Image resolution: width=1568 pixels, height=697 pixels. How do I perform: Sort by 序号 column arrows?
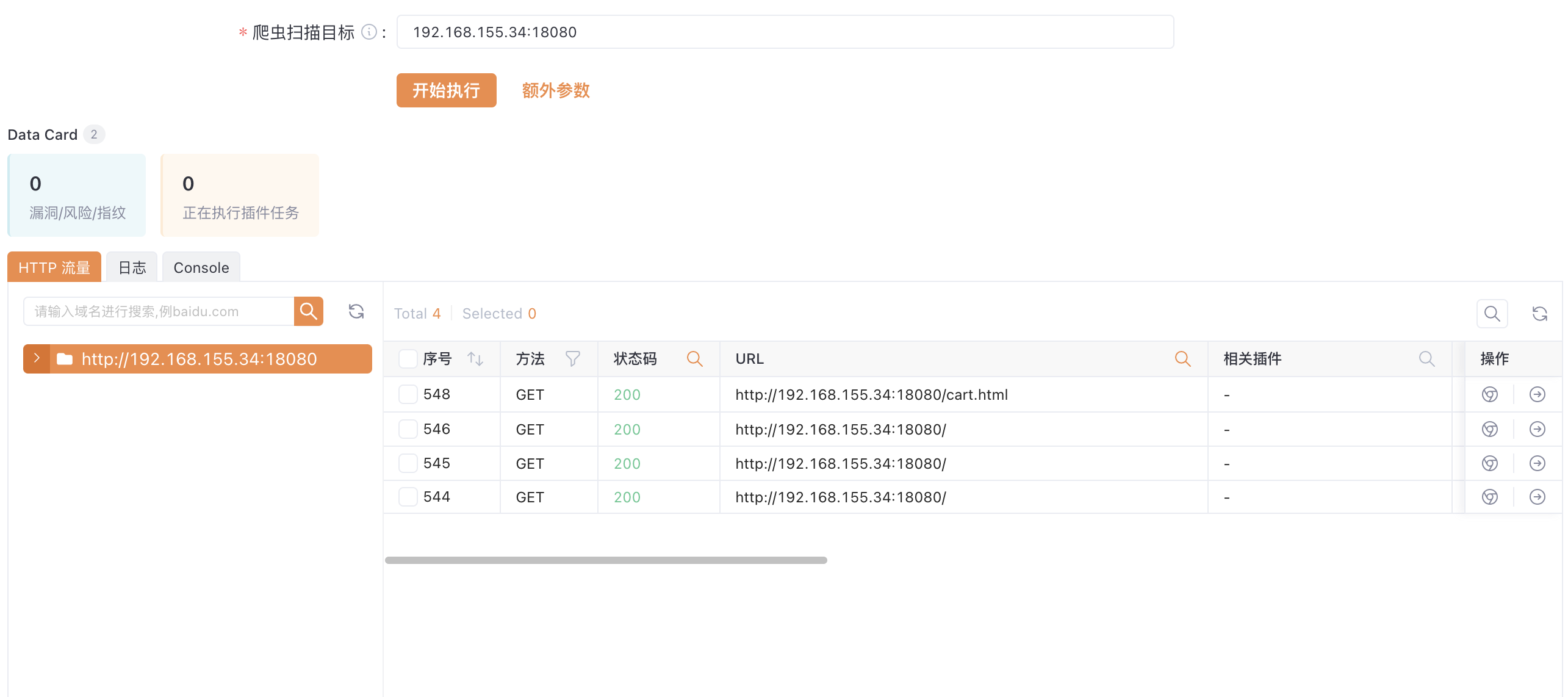pyautogui.click(x=475, y=359)
